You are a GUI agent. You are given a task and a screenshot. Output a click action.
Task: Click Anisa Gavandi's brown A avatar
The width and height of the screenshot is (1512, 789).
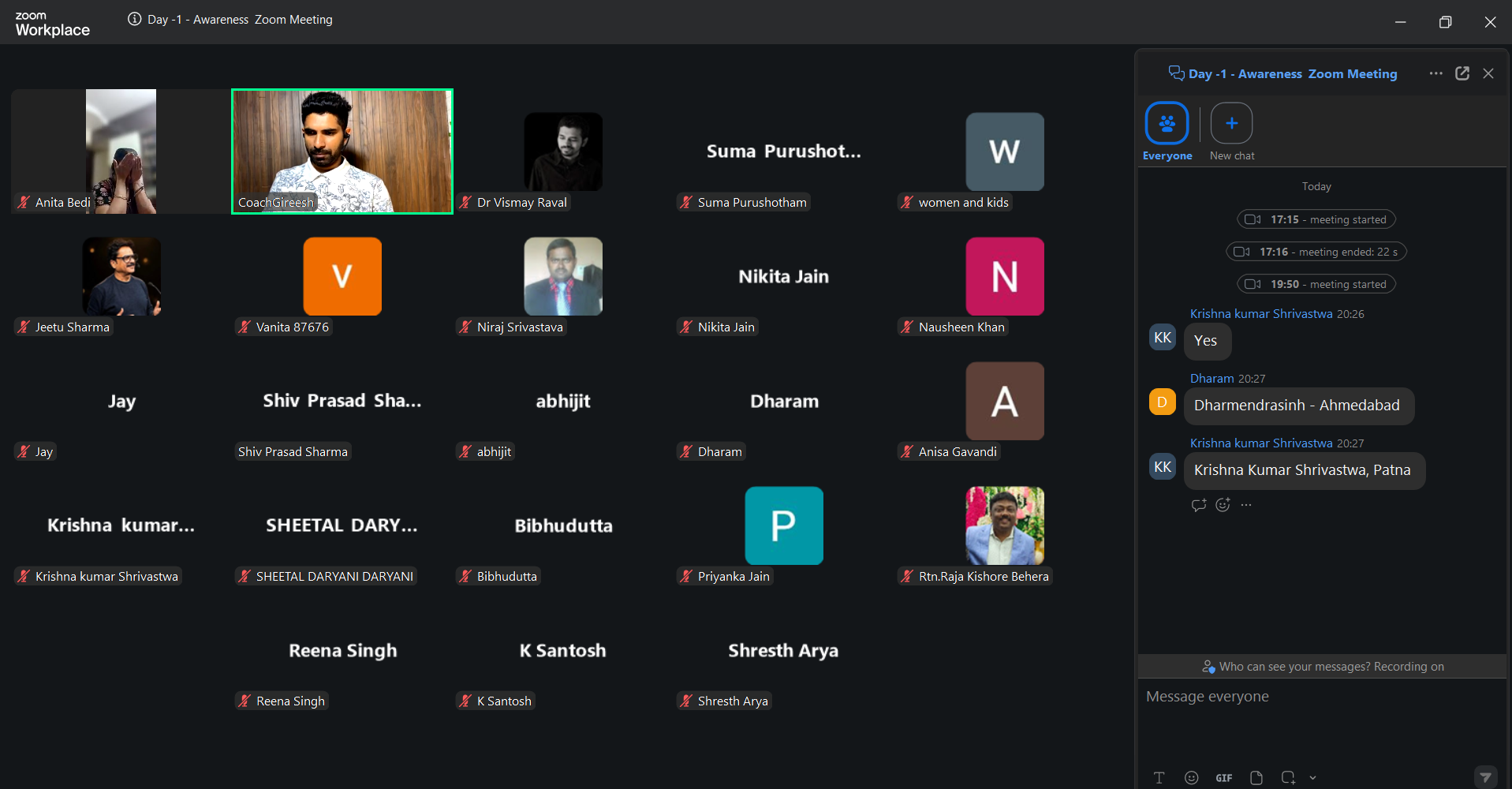click(x=1005, y=401)
